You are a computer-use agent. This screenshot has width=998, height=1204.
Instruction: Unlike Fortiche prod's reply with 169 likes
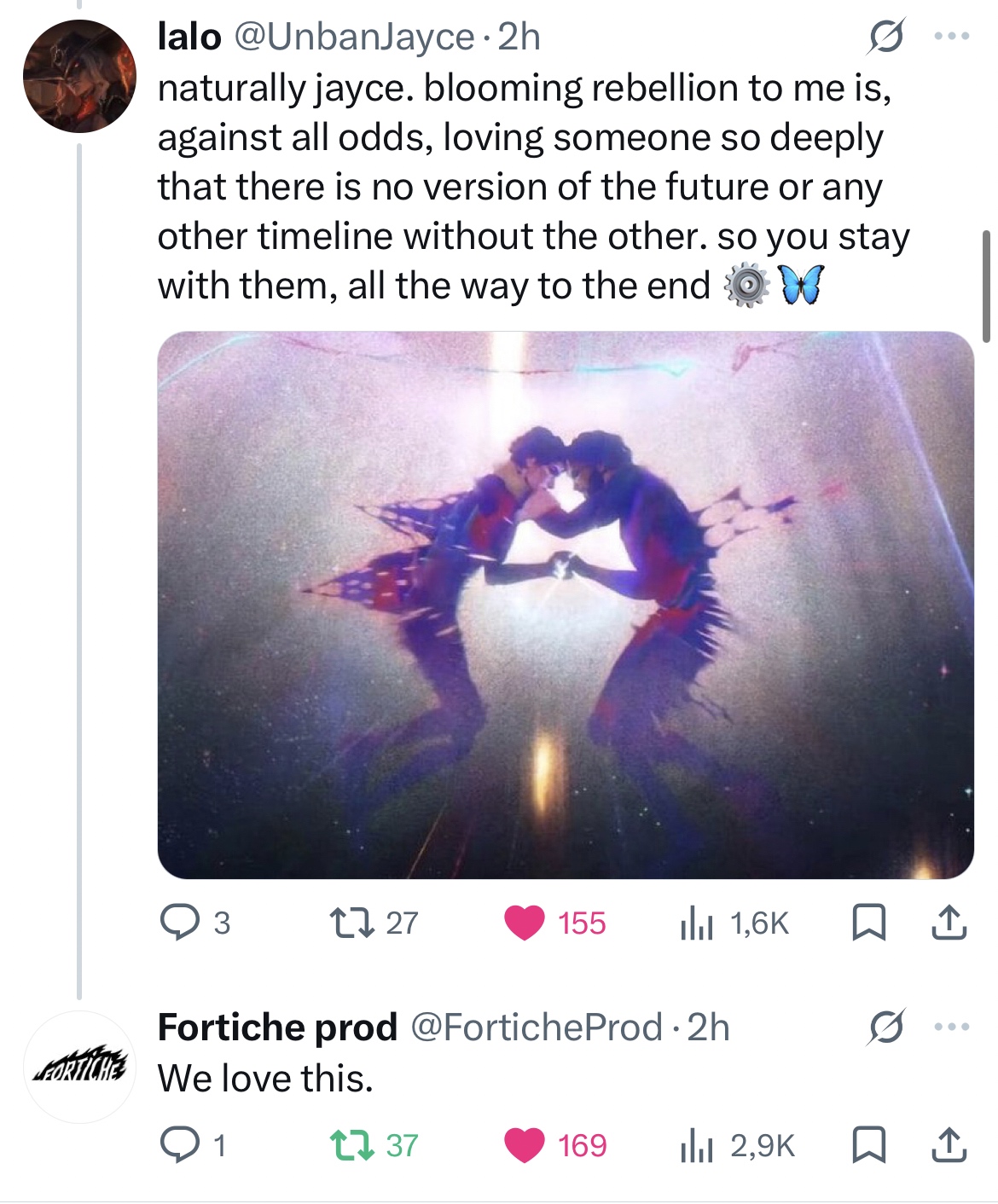pyautogui.click(x=525, y=1145)
